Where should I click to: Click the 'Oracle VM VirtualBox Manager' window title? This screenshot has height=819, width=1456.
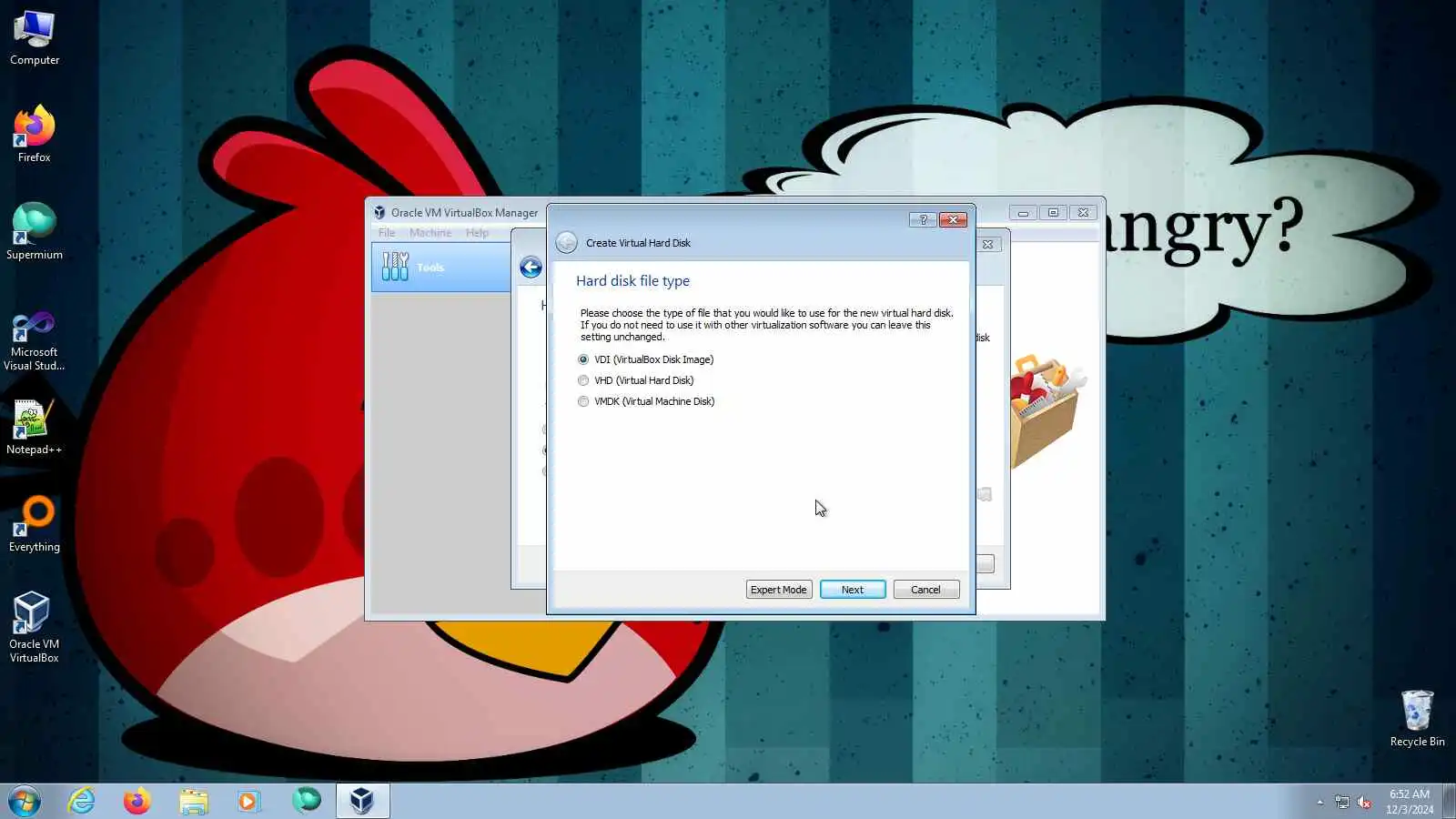[464, 213]
